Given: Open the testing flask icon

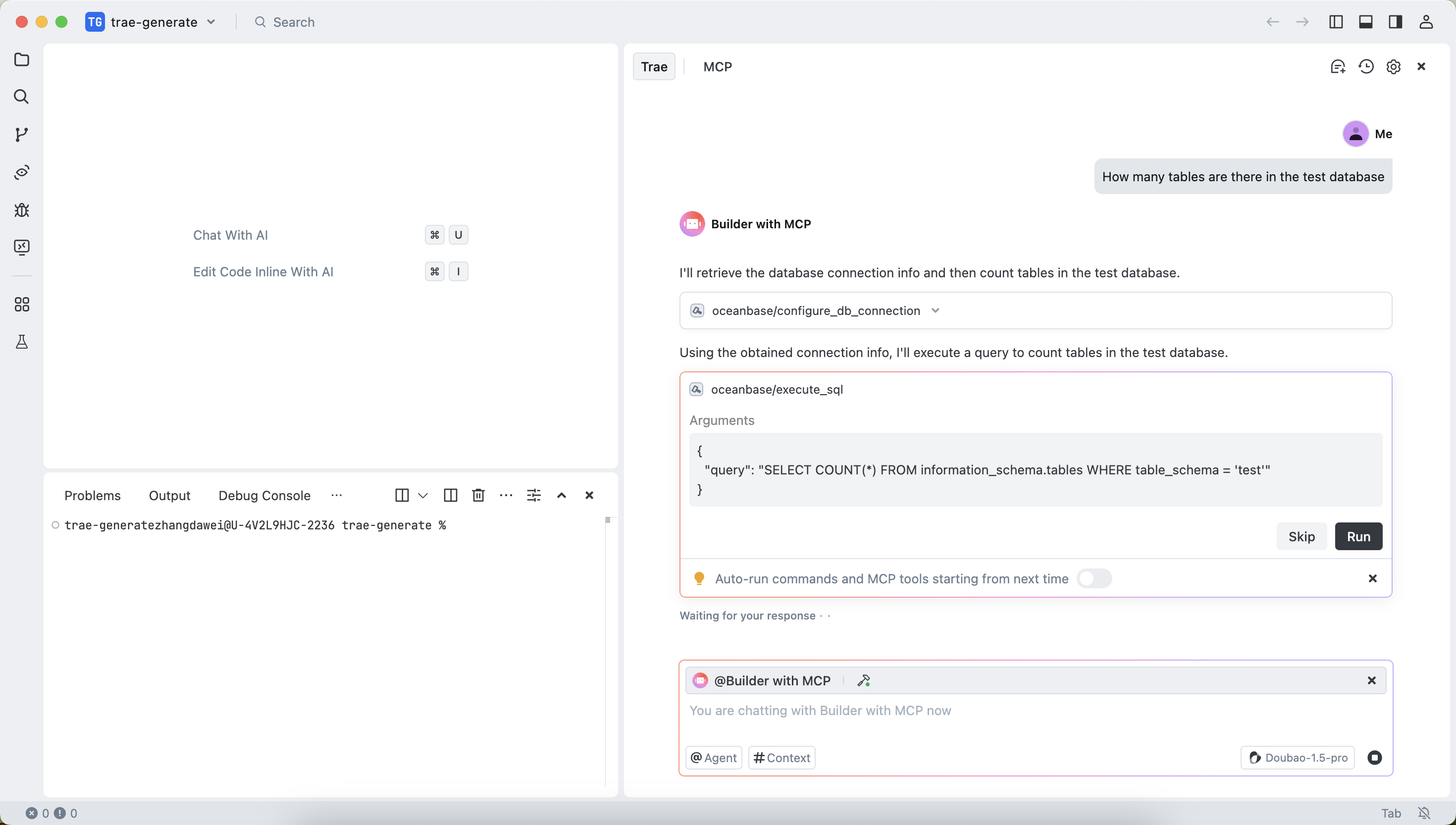Looking at the screenshot, I should pyautogui.click(x=21, y=342).
